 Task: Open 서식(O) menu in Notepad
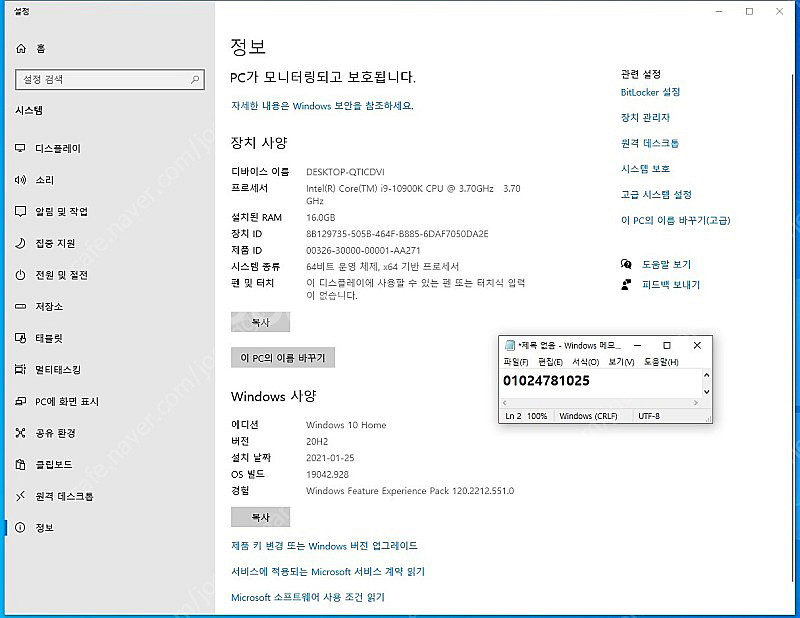[585, 362]
